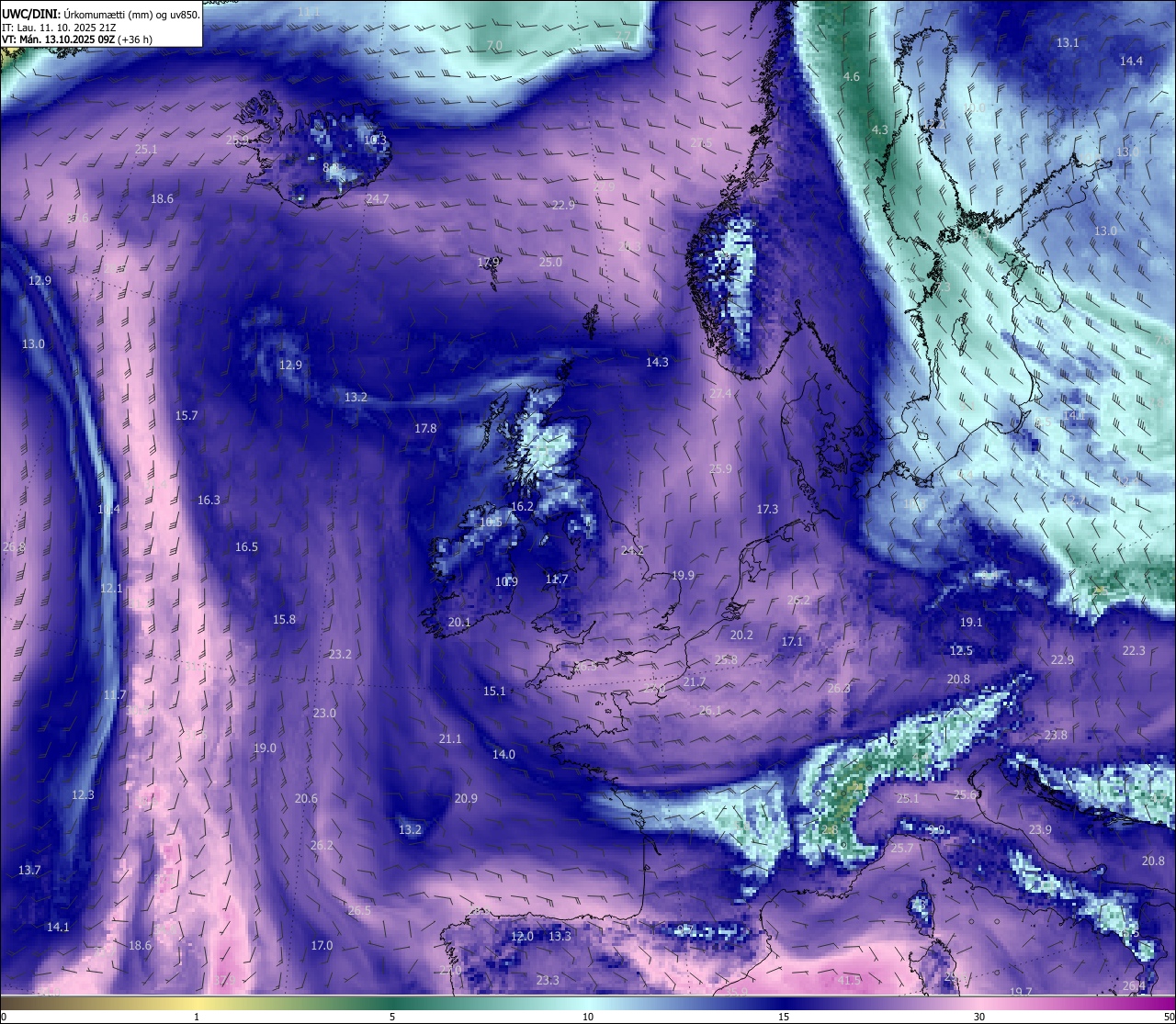
Task: Click the map value '20.6'
Action: (x=306, y=798)
